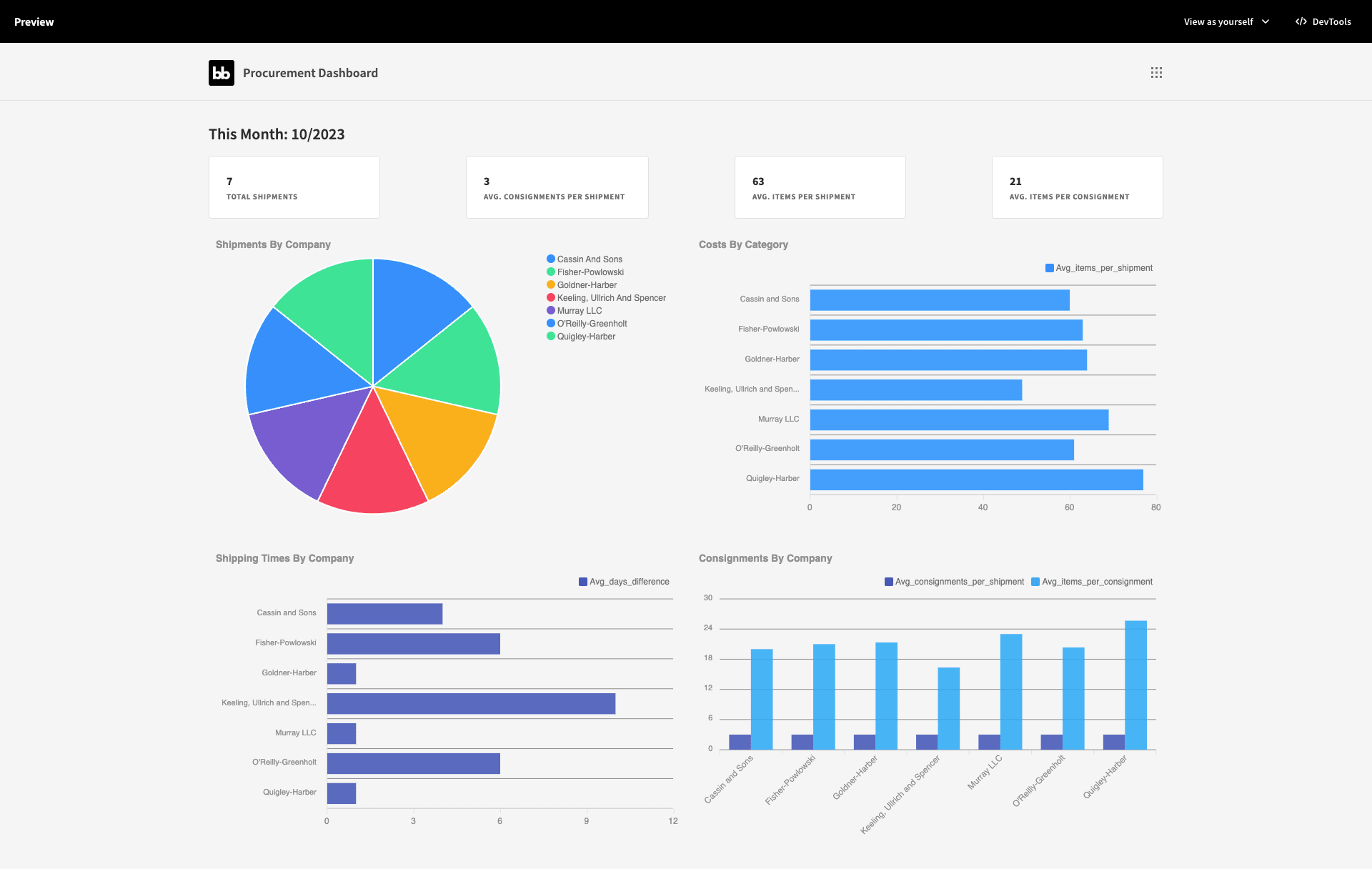Toggle O'Reilly-Greenholt pie legend entry
This screenshot has width=1372, height=869.
pyautogui.click(x=587, y=324)
